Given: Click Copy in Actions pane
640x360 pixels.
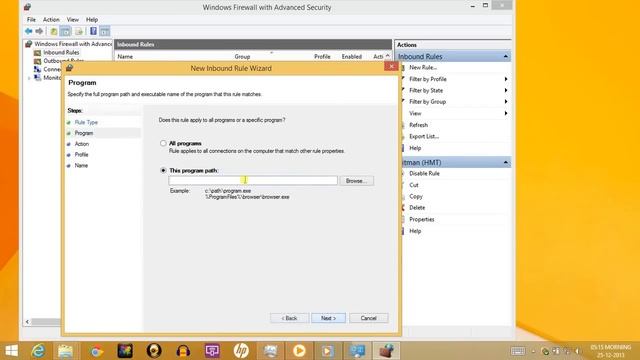Looking at the screenshot, I should click(x=416, y=196).
